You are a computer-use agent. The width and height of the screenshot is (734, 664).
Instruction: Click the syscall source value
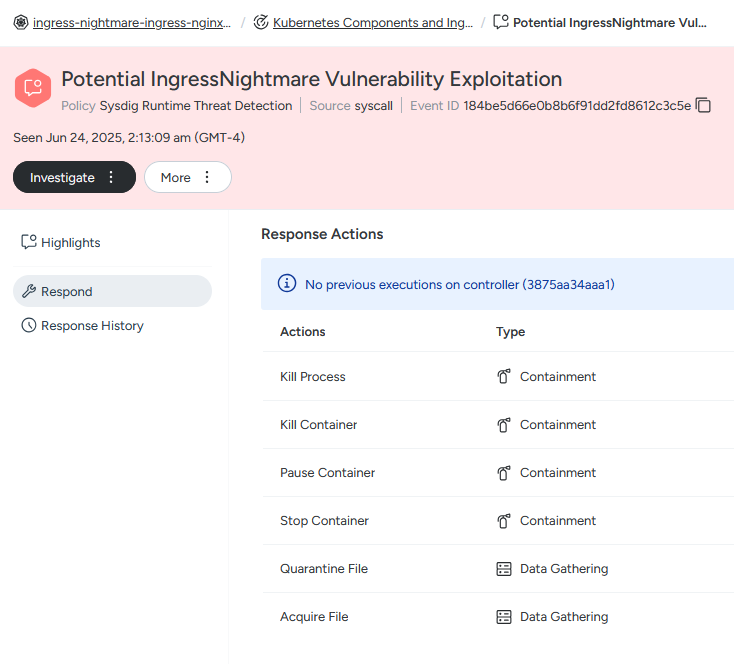point(374,106)
